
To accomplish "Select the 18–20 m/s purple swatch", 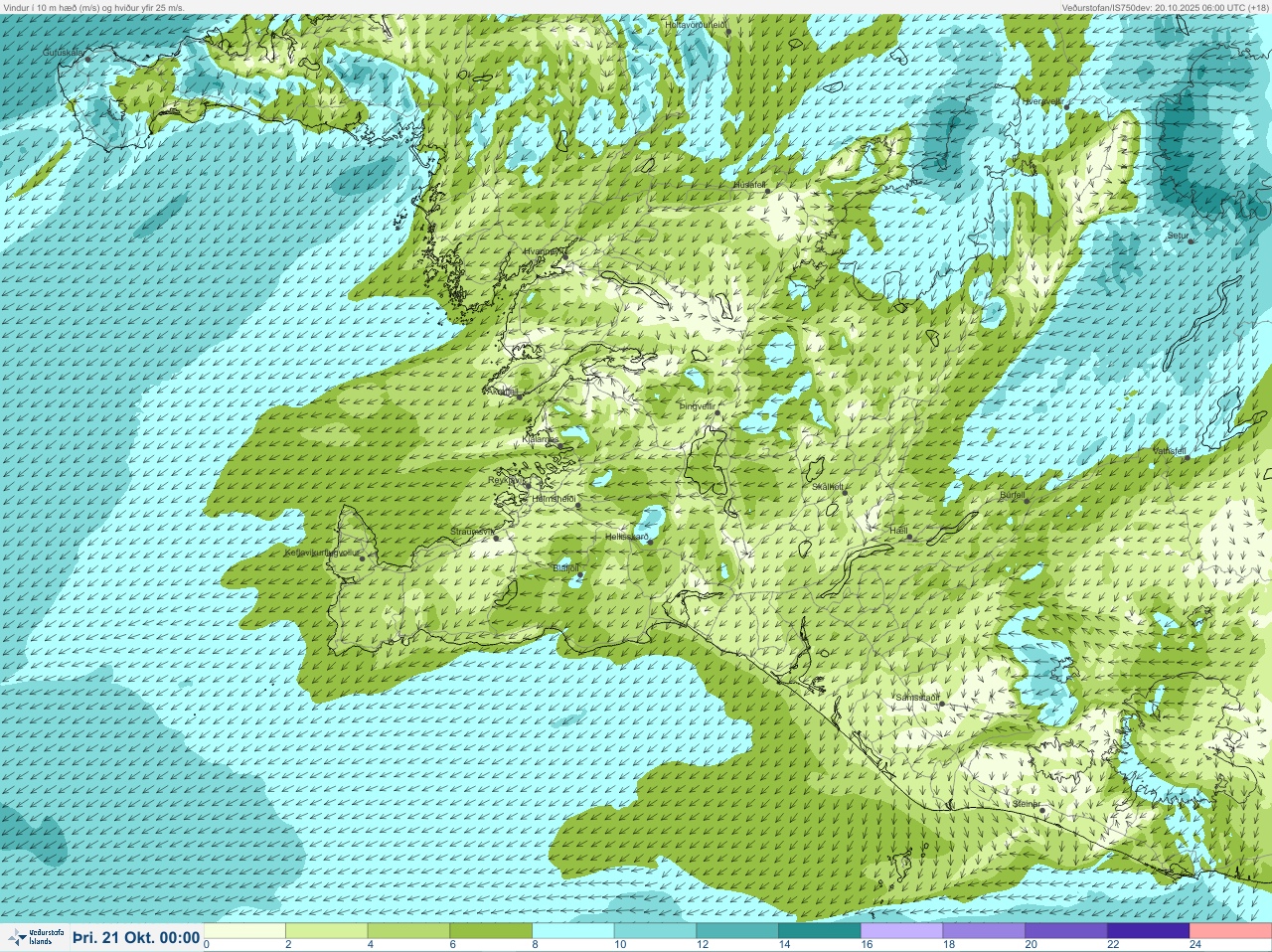I will pyautogui.click(x=984, y=931).
